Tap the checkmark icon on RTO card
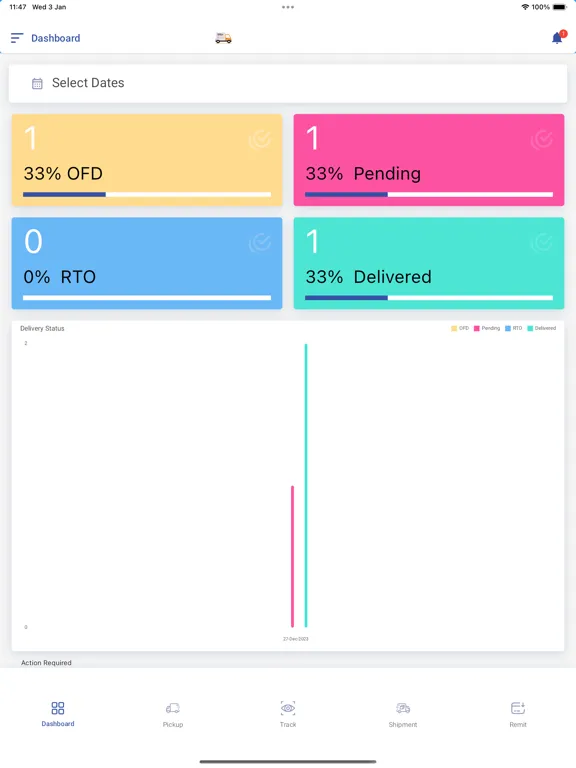This screenshot has height=768, width=576. 260,242
